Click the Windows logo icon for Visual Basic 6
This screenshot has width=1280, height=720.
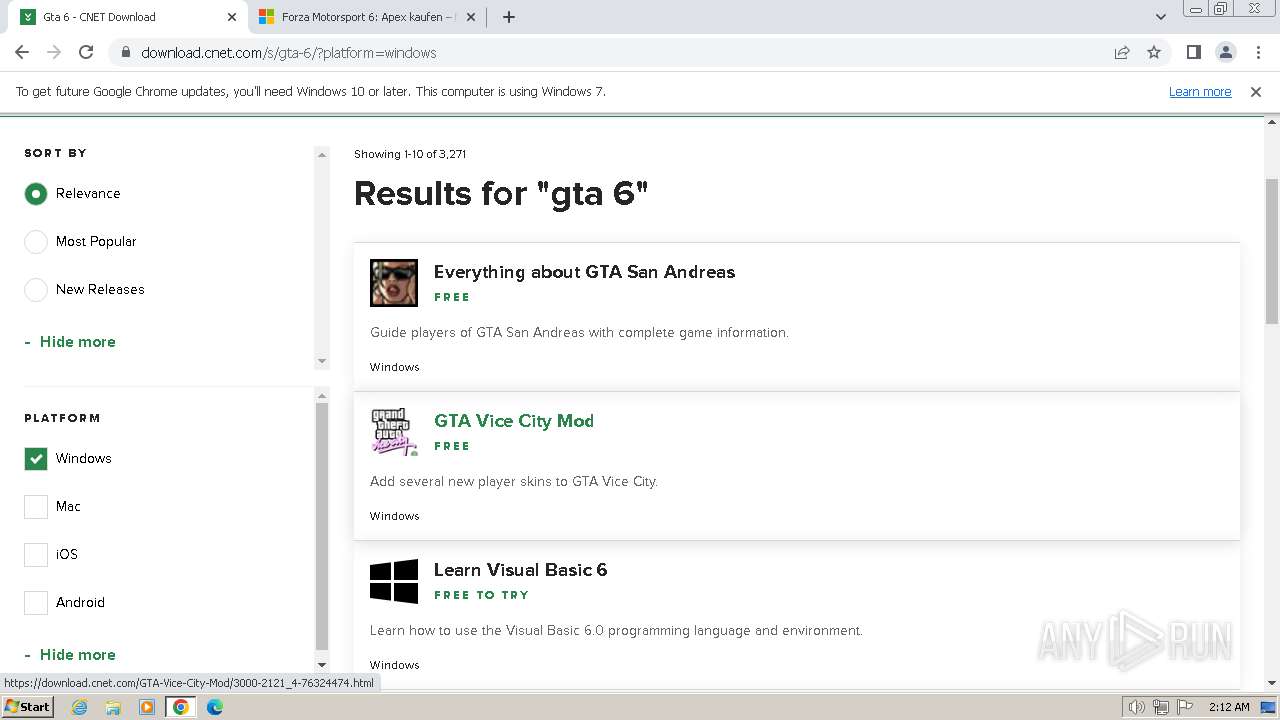point(394,581)
